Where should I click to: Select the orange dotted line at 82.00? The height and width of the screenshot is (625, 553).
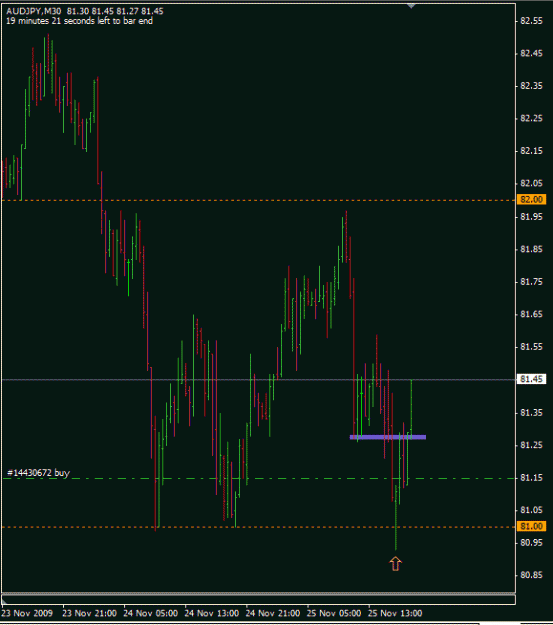click(258, 200)
